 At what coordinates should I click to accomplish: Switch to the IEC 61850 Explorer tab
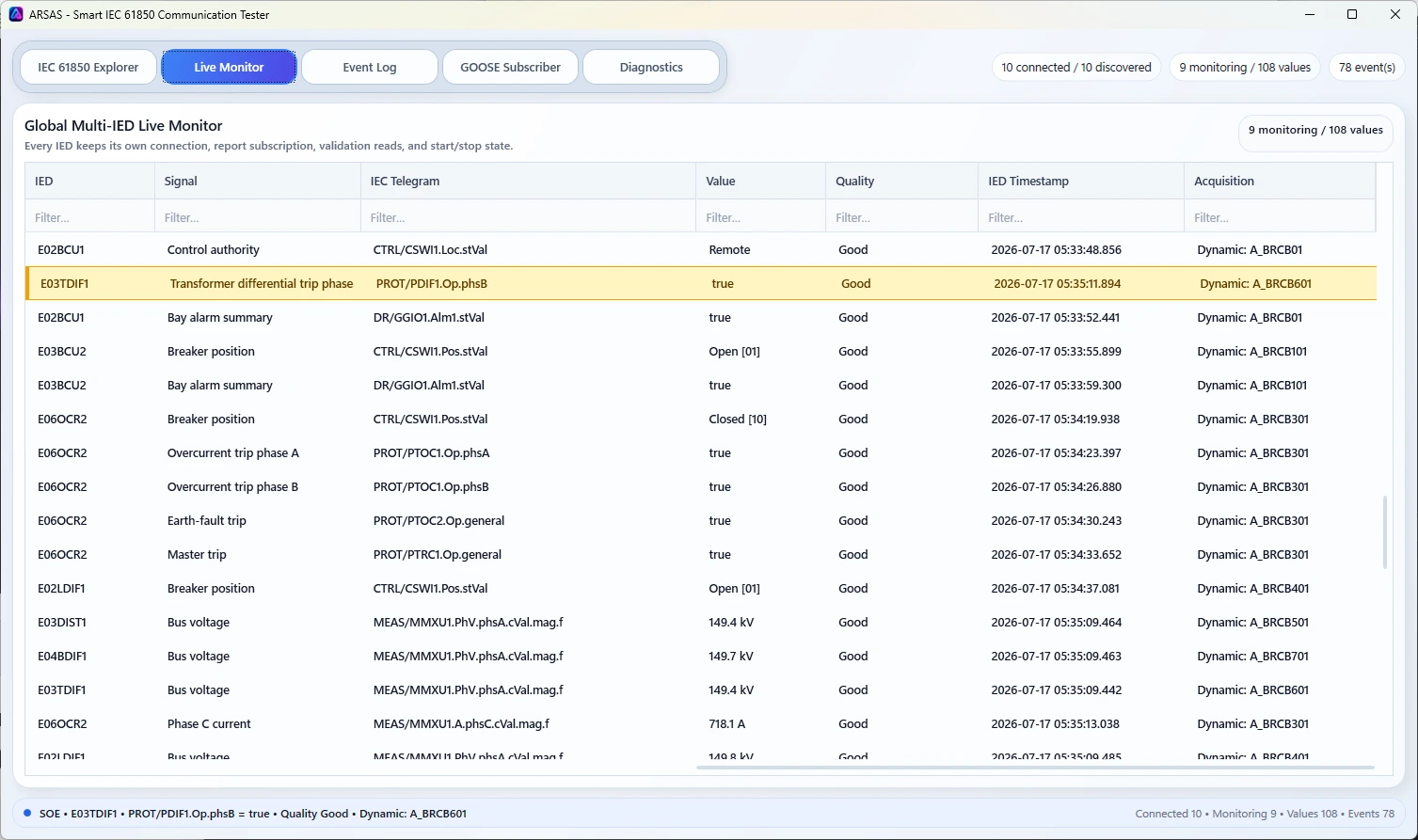coord(88,67)
